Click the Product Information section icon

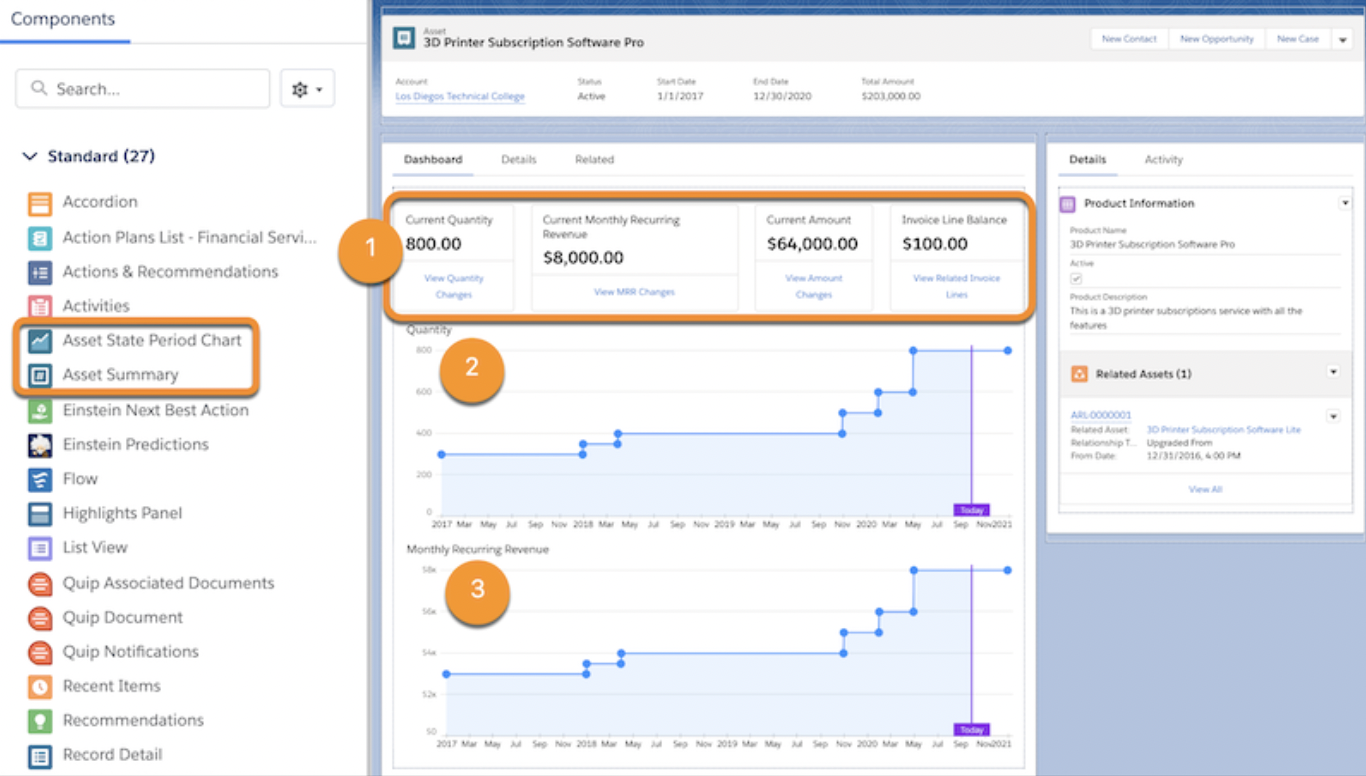click(1068, 203)
